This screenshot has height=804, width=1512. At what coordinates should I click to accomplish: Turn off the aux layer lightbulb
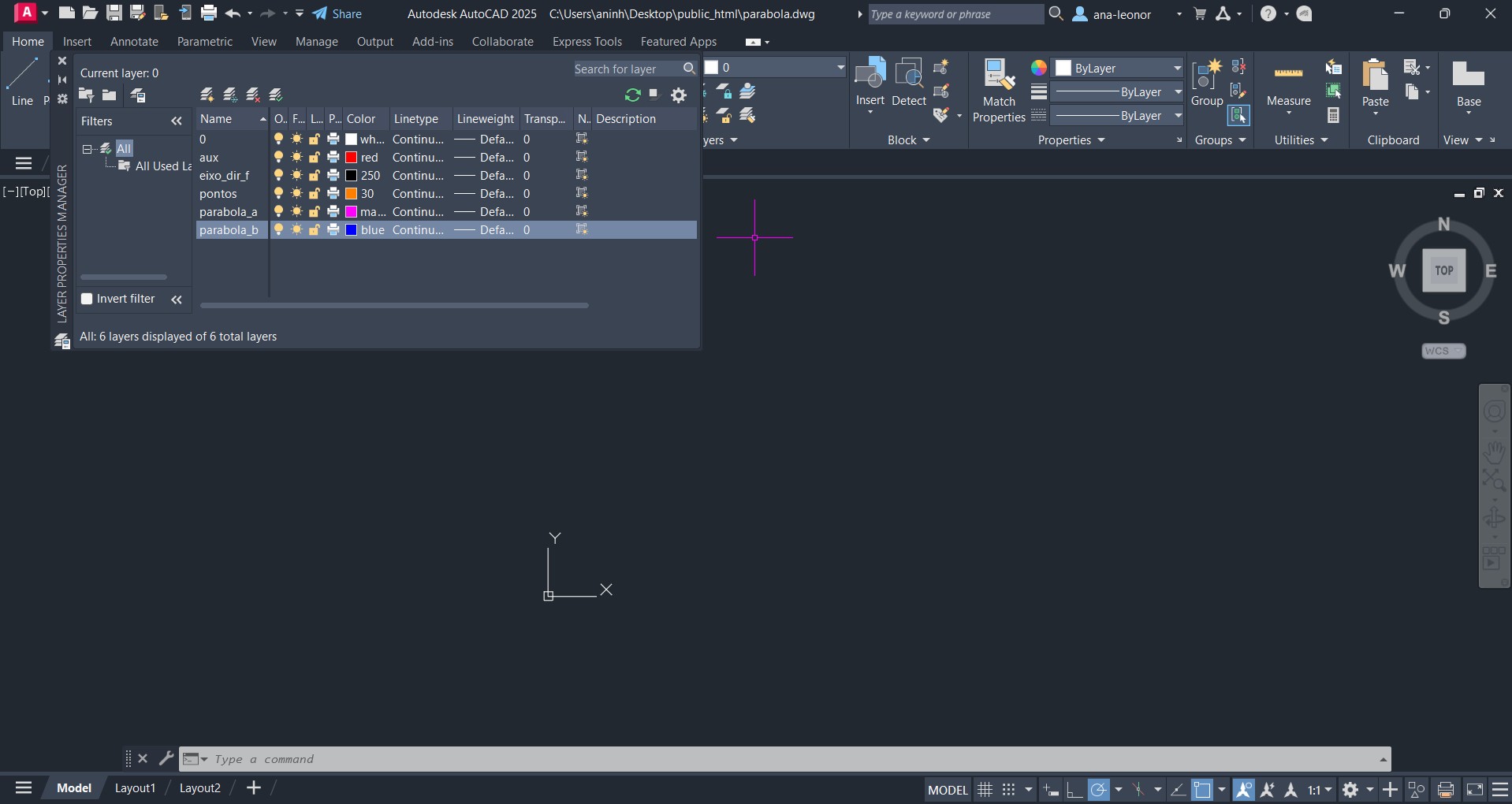pyautogui.click(x=278, y=158)
